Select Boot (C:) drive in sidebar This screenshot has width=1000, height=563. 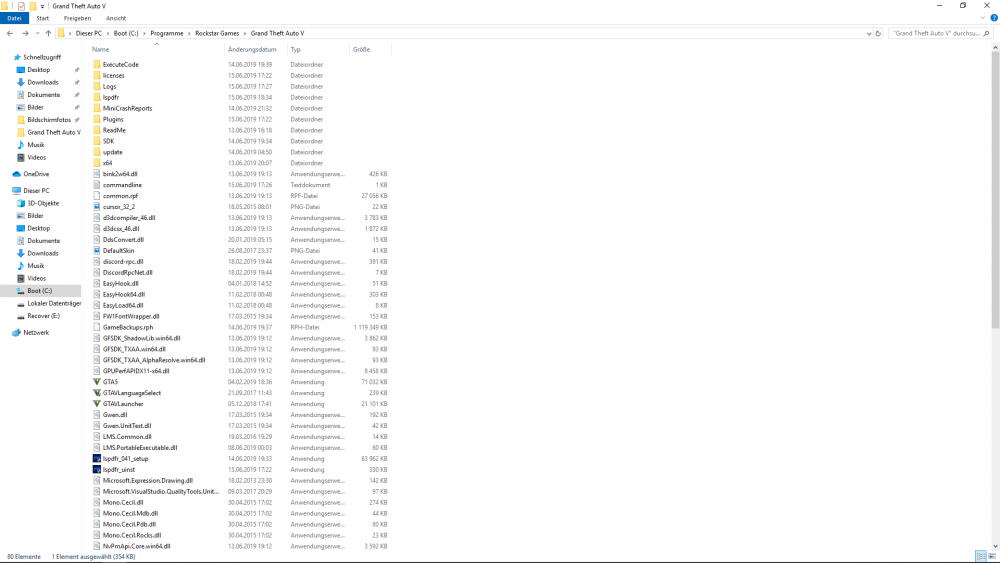point(40,291)
